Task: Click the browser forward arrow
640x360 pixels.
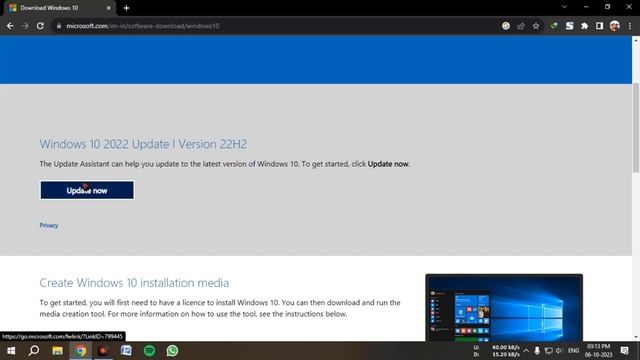Action: point(25,26)
